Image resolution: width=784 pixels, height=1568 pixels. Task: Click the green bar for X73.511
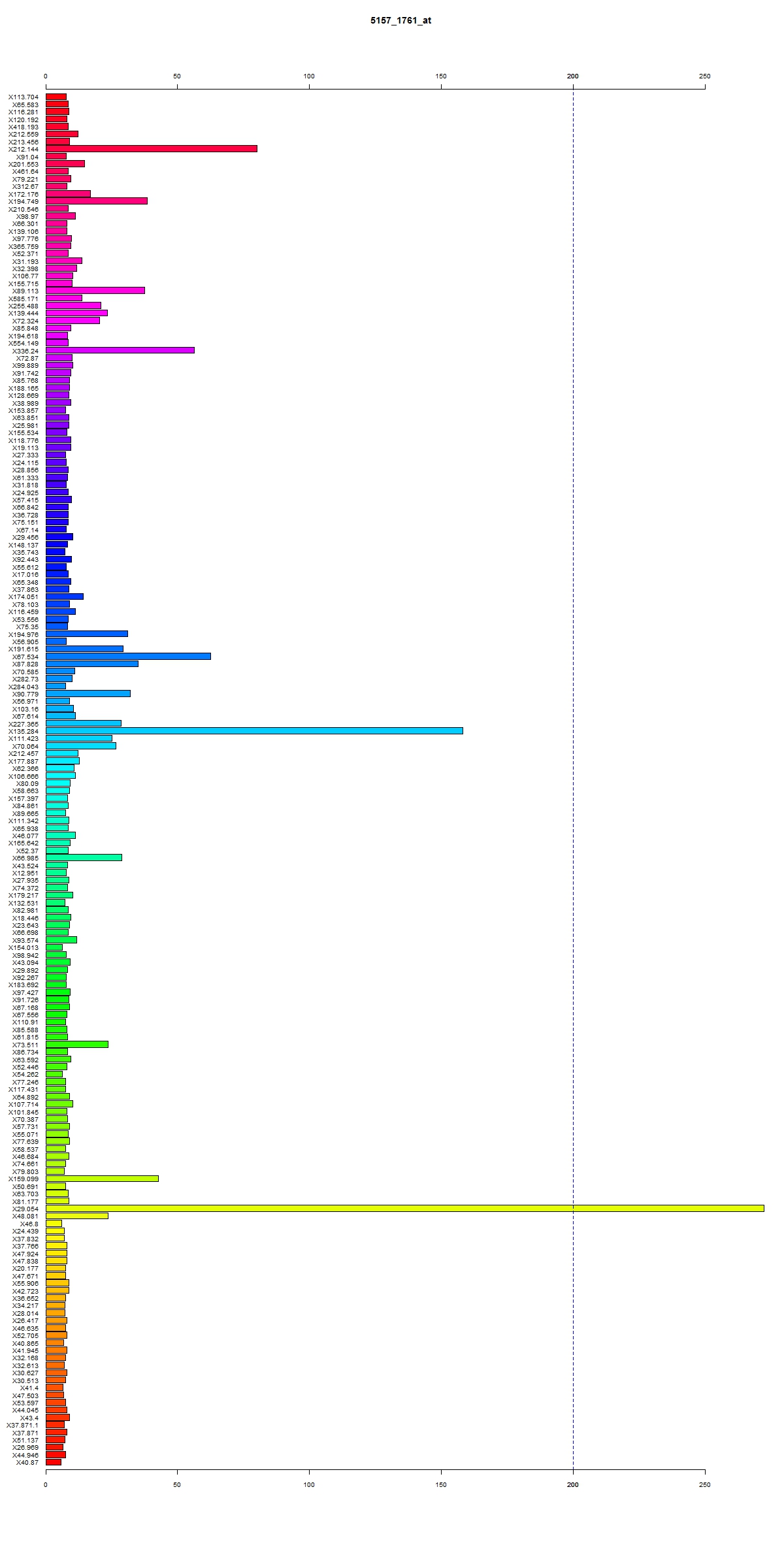pos(77,1044)
